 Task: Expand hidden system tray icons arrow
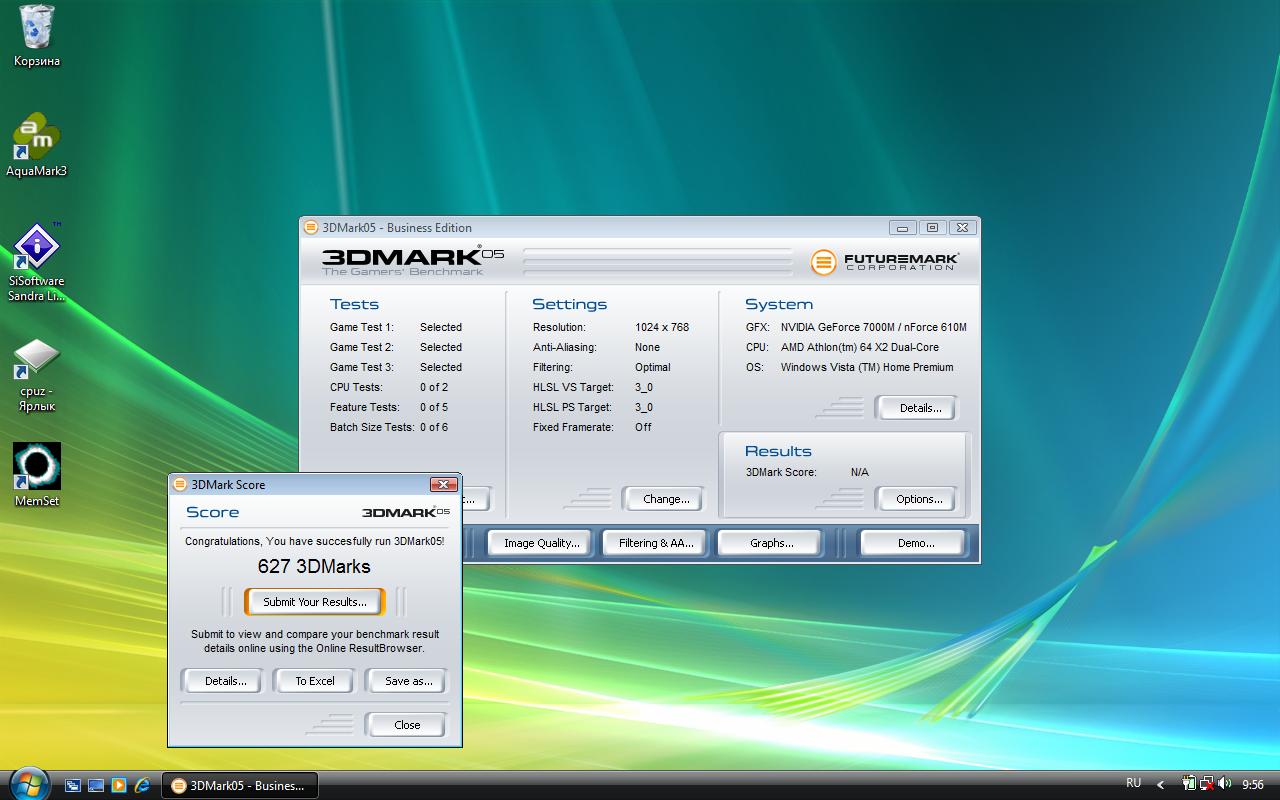pos(1161,785)
